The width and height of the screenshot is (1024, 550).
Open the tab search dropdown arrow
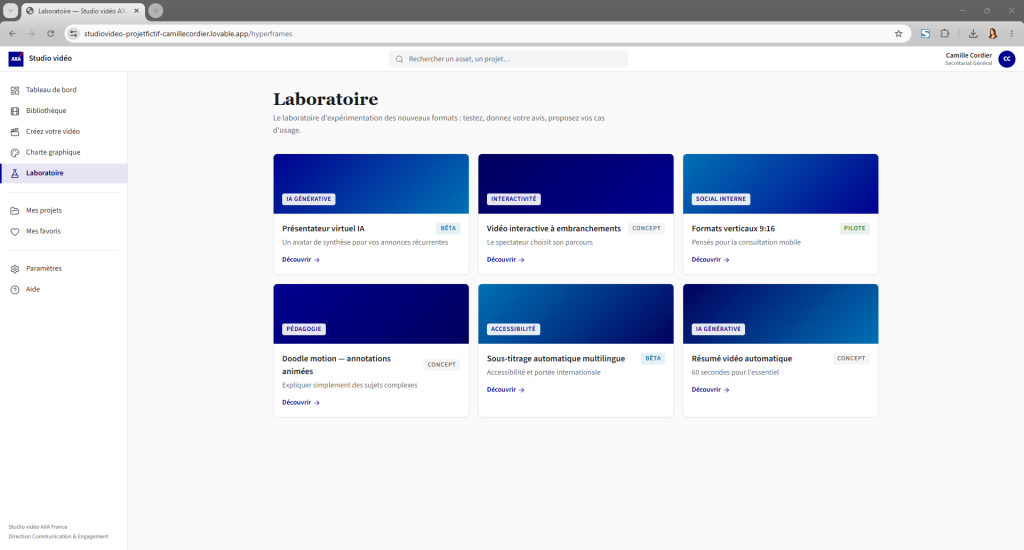[10, 10]
